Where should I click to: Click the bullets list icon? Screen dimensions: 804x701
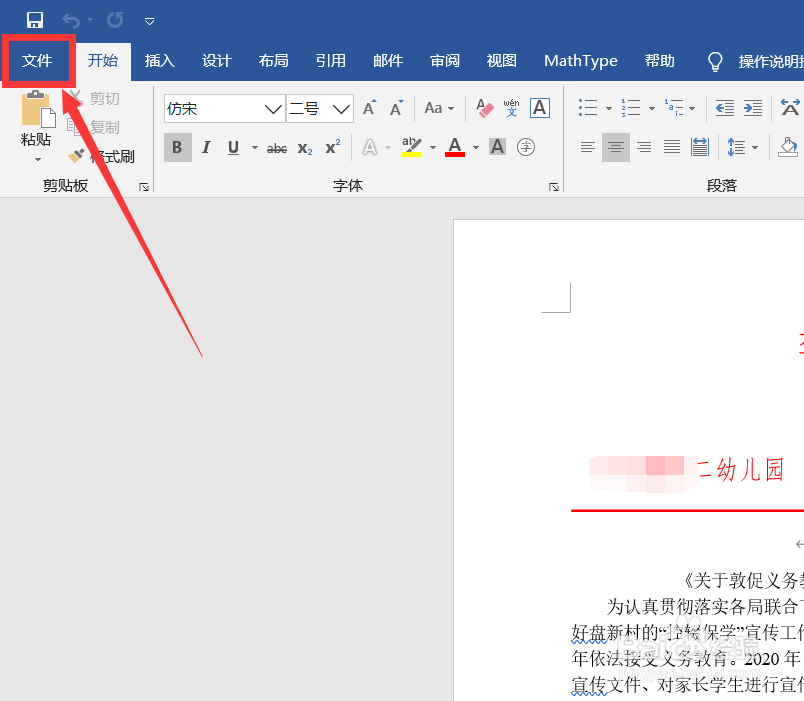click(x=588, y=108)
